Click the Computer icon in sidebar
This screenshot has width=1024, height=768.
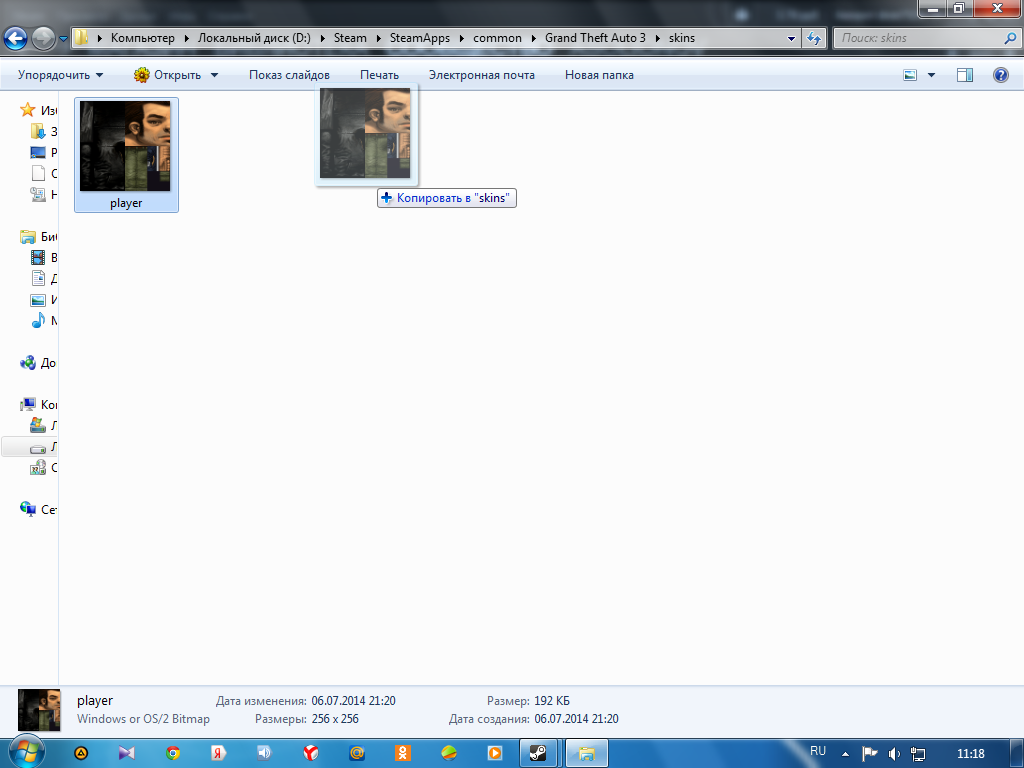(27, 404)
